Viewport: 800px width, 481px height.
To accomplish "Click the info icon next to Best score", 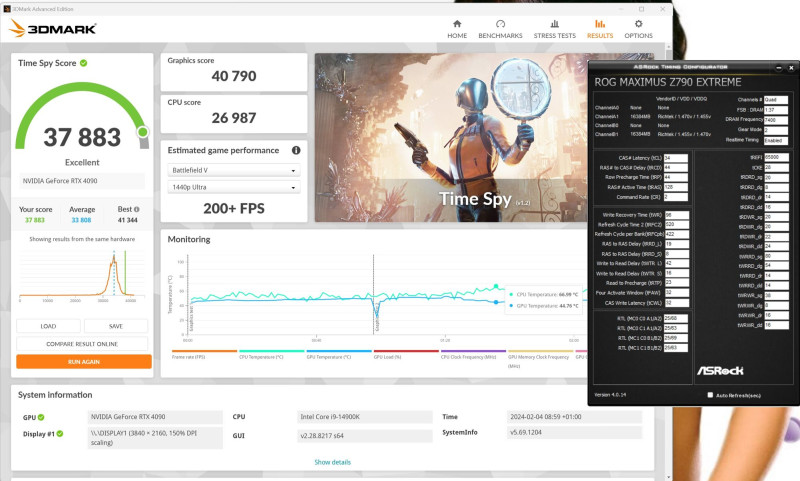I will (137, 209).
